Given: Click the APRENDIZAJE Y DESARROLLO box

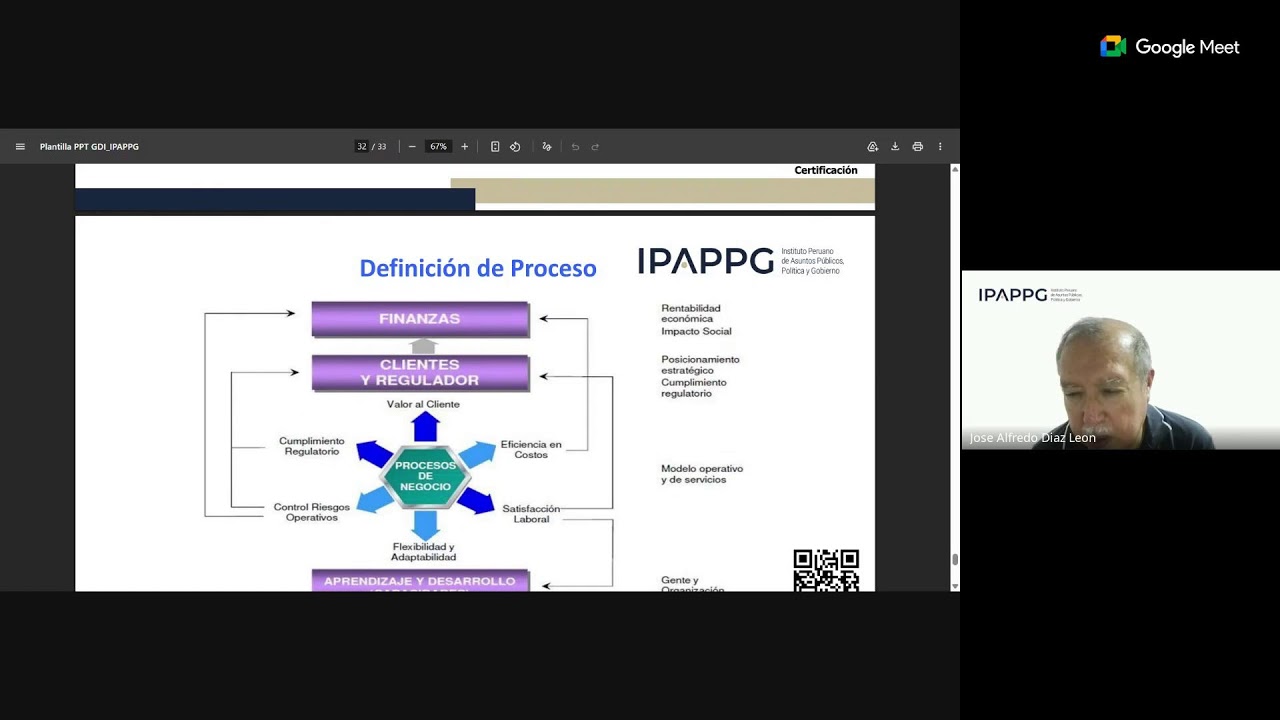Looking at the screenshot, I should click(x=420, y=581).
